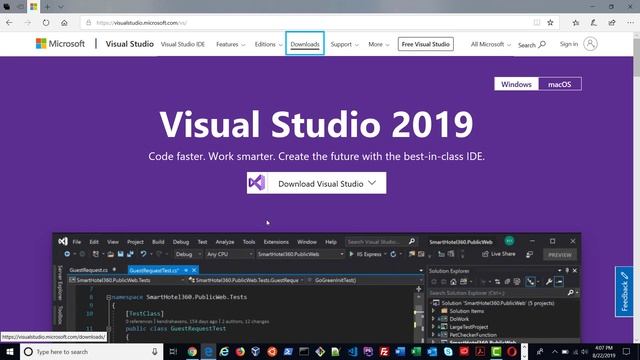Launch Chrome from the taskbar

pos(192,351)
